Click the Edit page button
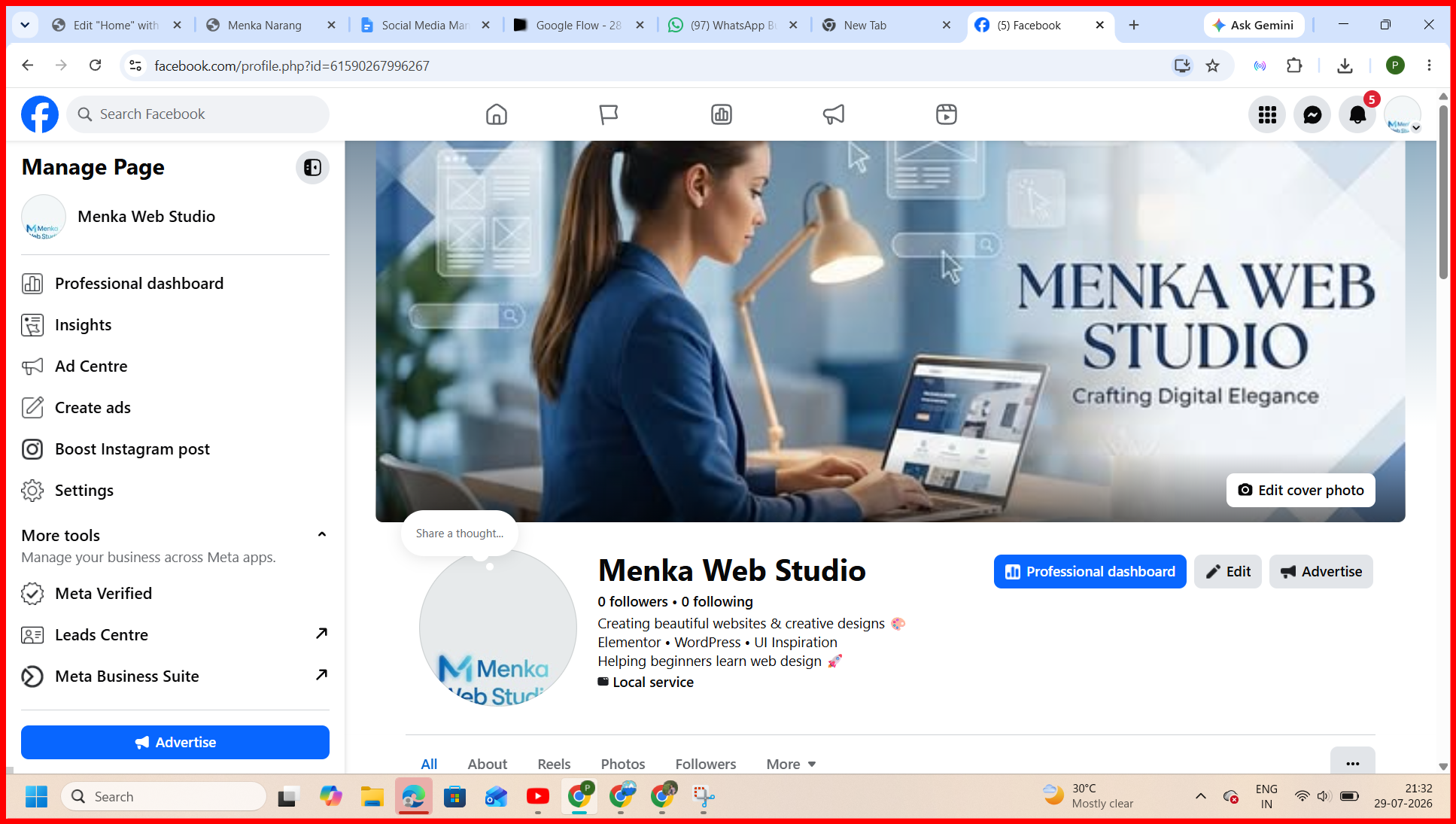This screenshot has width=1456, height=824. [1228, 572]
